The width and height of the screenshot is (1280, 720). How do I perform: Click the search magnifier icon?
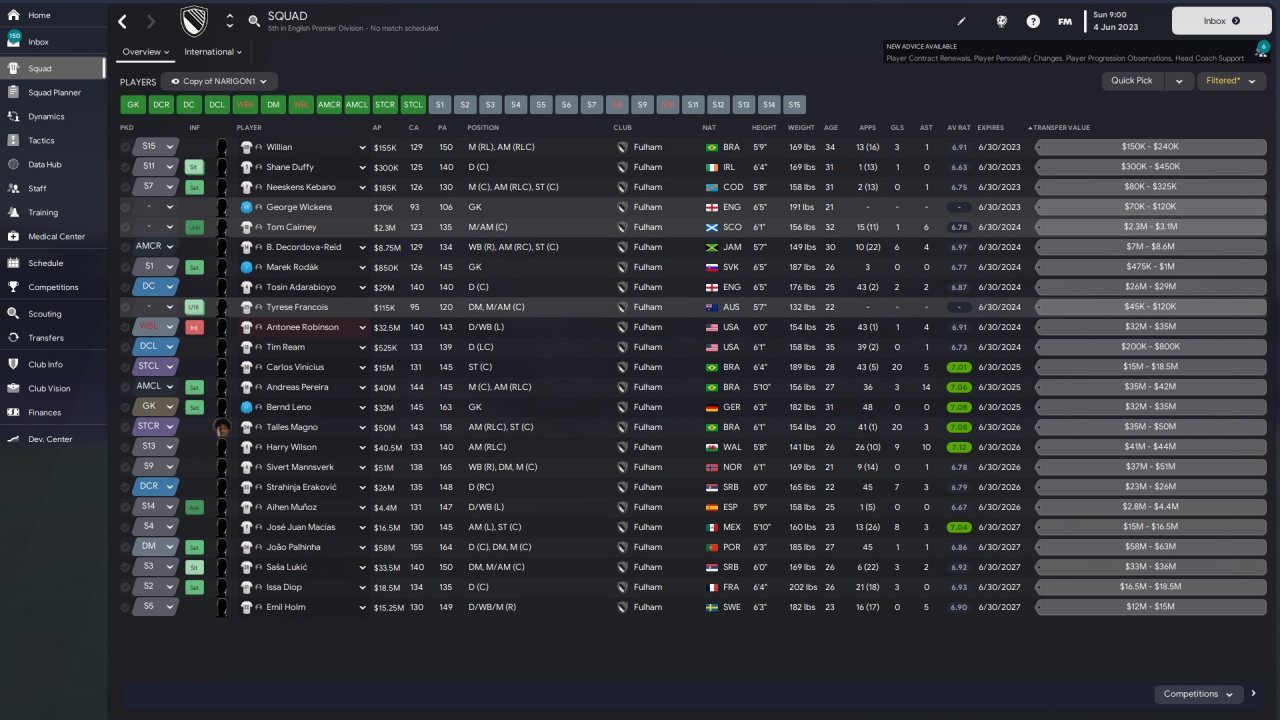click(x=254, y=21)
